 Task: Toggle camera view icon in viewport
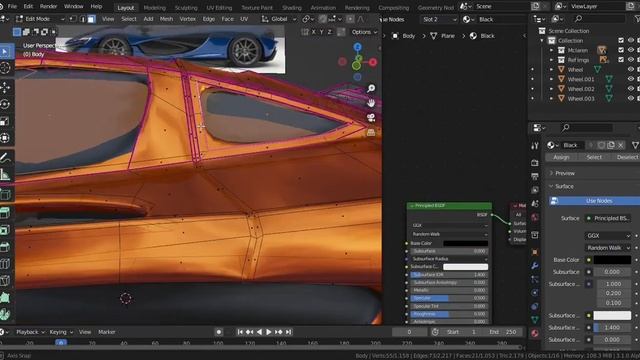[x=371, y=118]
